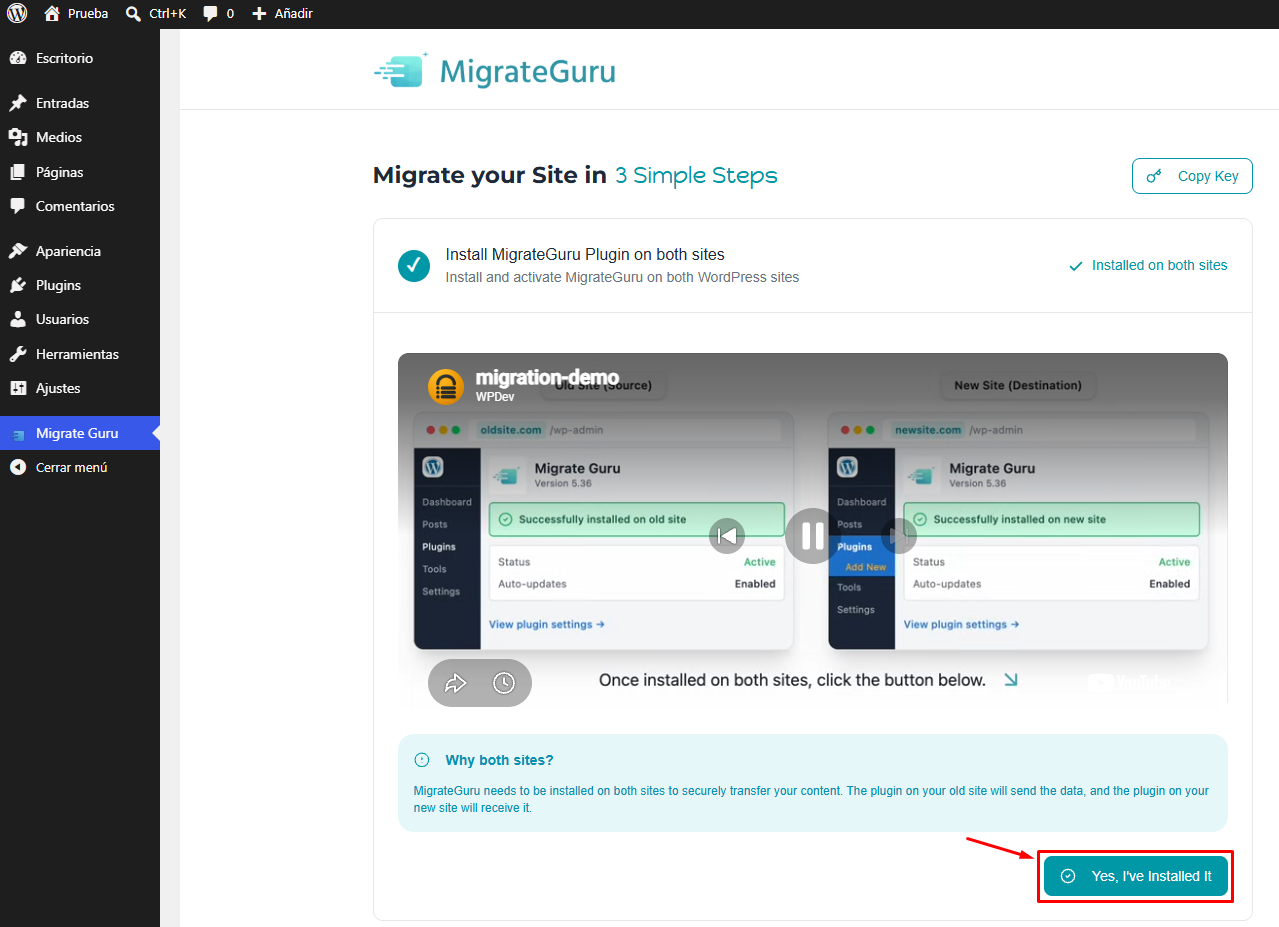Click the Plugins plug icon
Screen dimensions: 1279x927
18,285
